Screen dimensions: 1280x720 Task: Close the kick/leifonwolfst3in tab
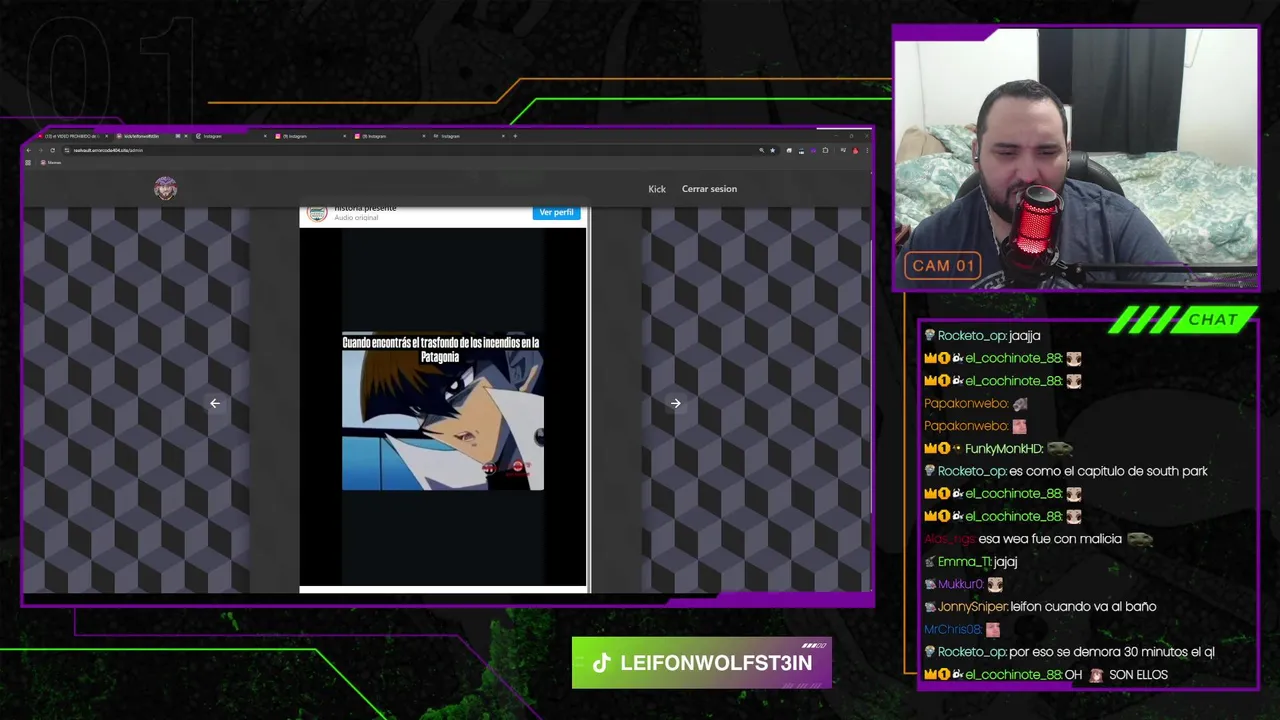[x=186, y=136]
